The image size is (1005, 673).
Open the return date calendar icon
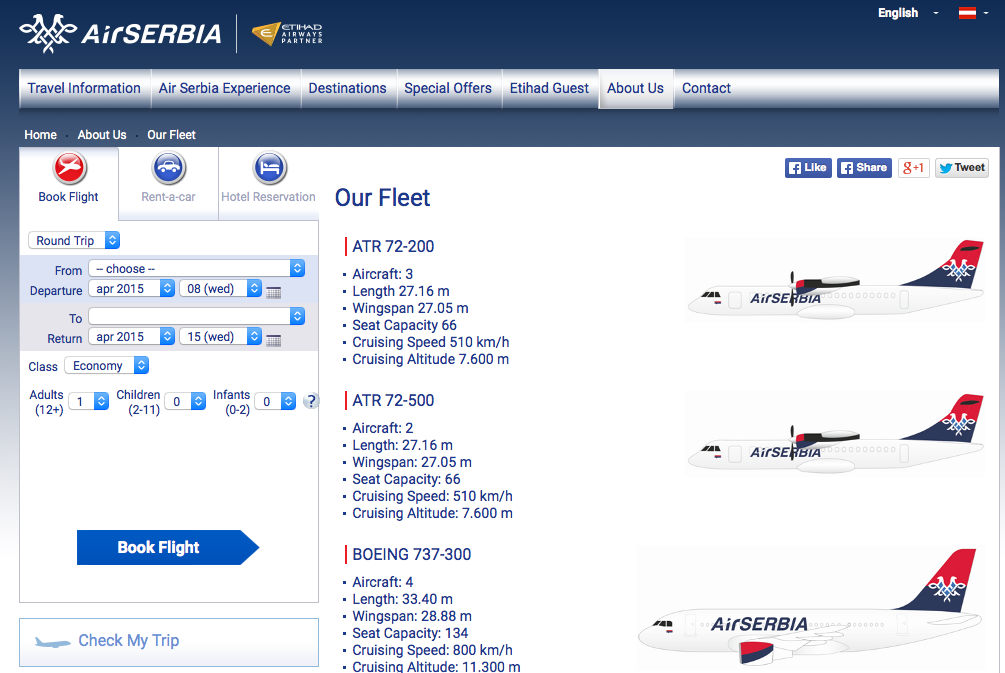tap(274, 340)
